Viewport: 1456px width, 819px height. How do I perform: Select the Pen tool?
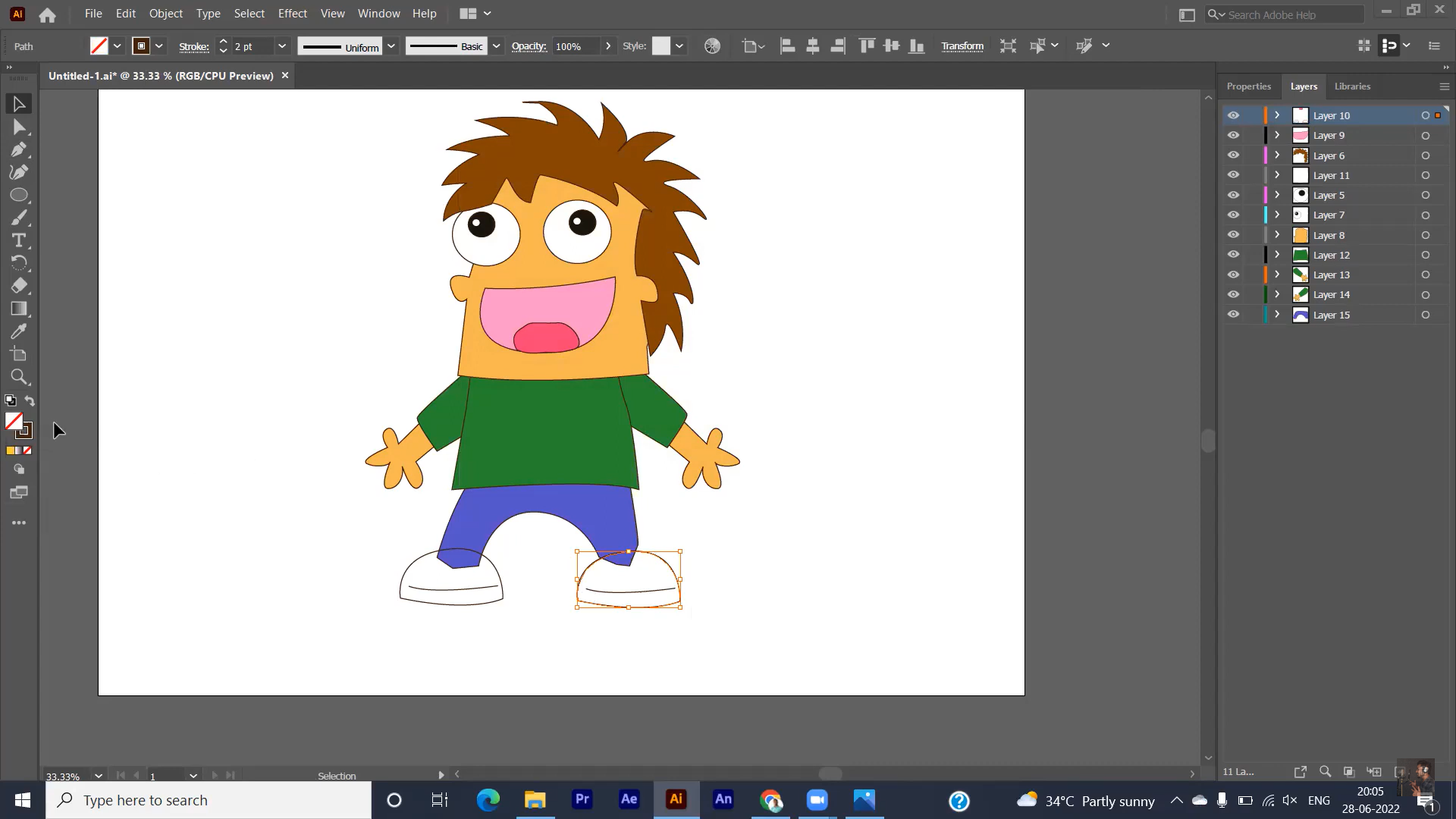point(19,149)
